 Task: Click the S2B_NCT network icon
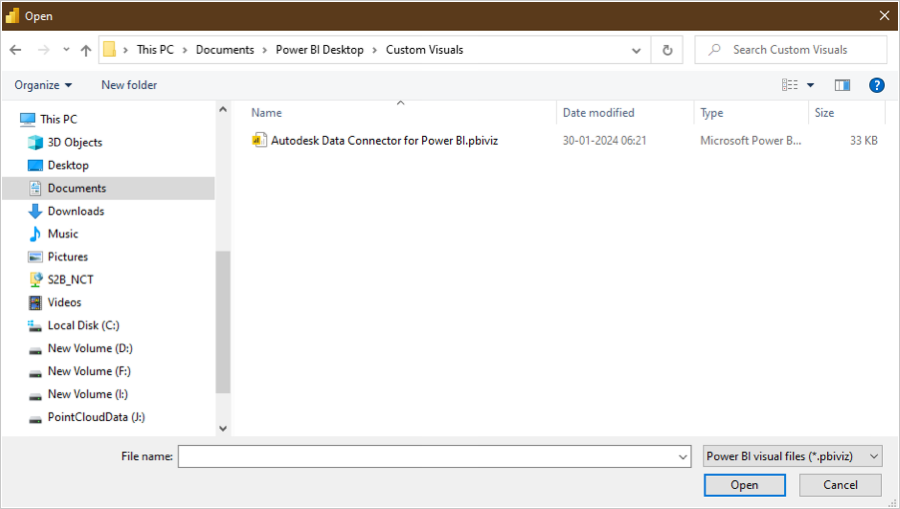[x=36, y=279]
